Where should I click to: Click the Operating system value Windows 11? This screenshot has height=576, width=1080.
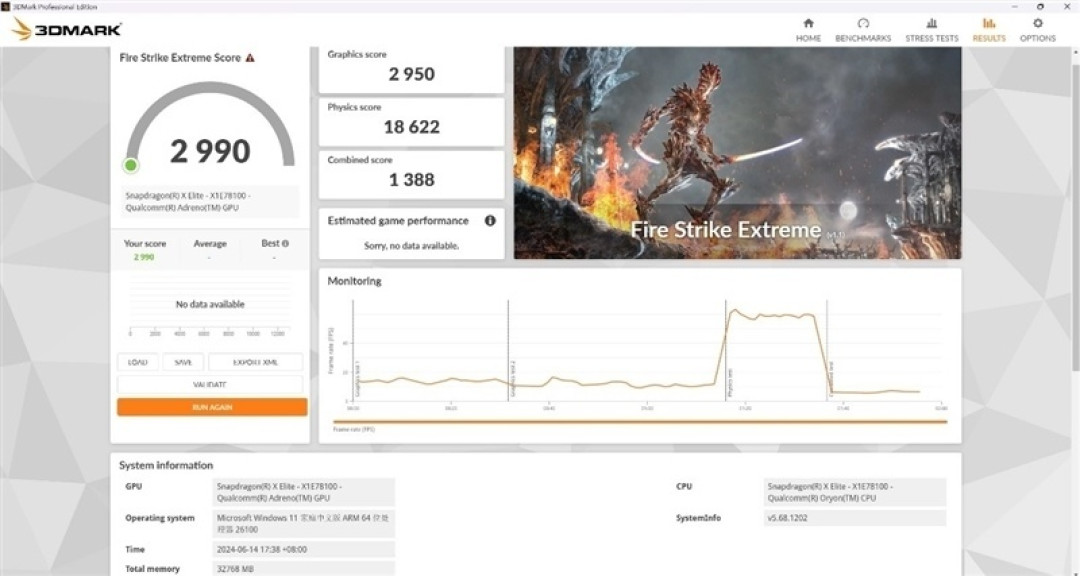point(303,524)
